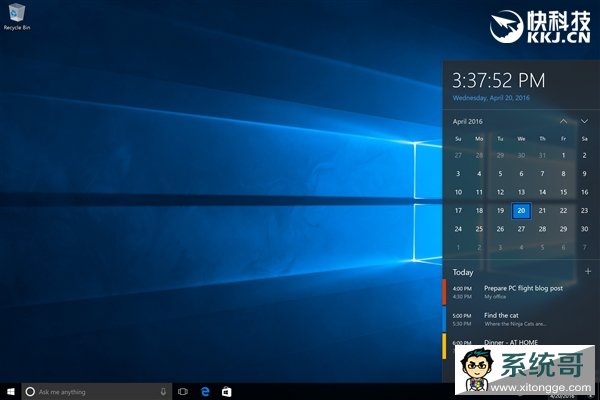Viewport: 600px width, 400px height.
Task: Select April 30 in the calendar
Action: pyautogui.click(x=584, y=229)
